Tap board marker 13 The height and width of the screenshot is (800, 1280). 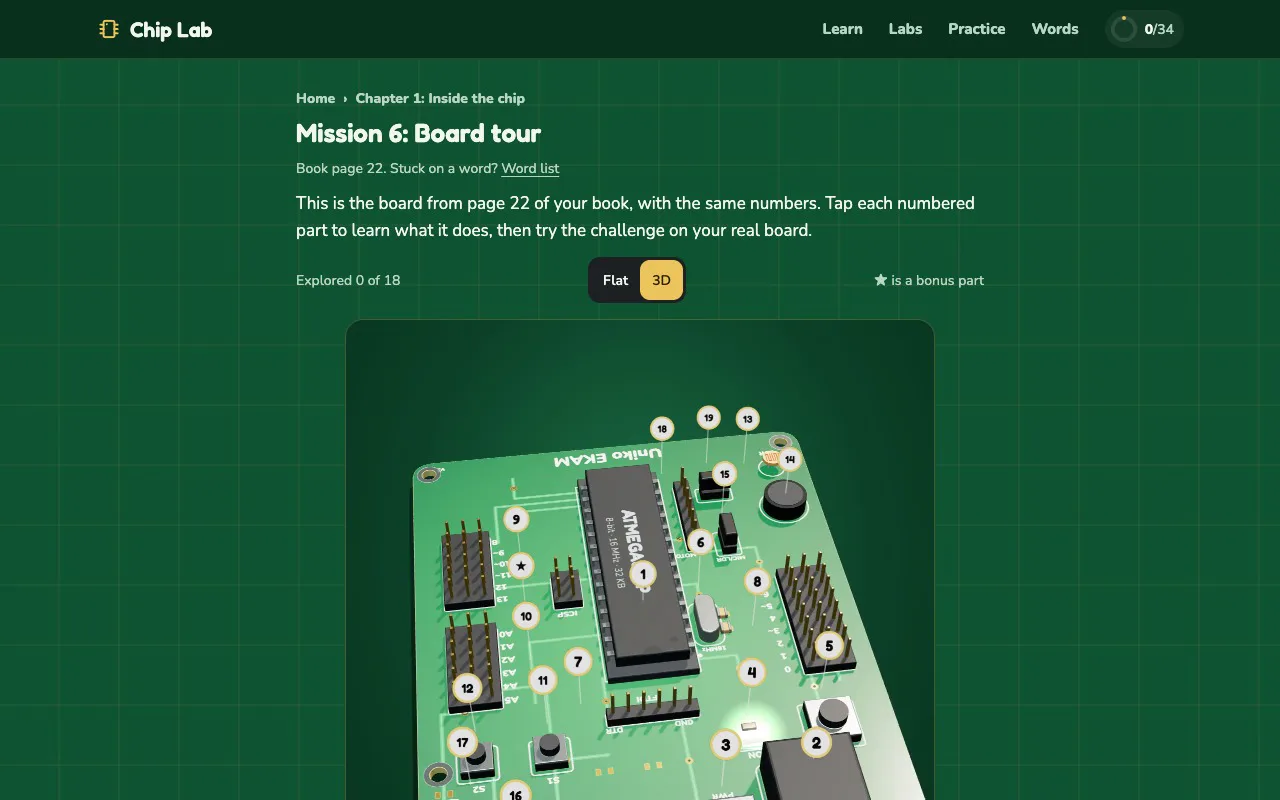(747, 419)
